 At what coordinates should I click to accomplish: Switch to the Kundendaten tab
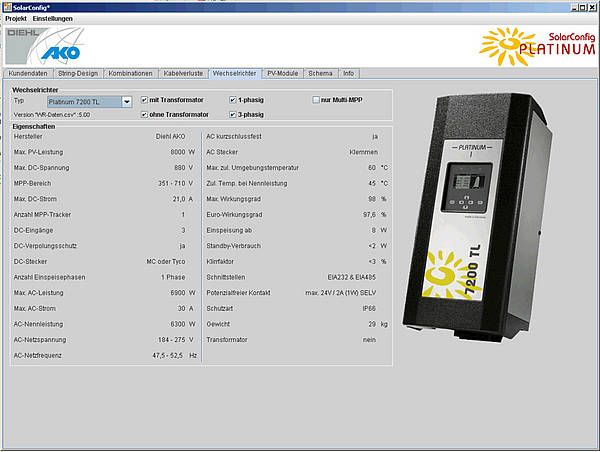pos(28,73)
